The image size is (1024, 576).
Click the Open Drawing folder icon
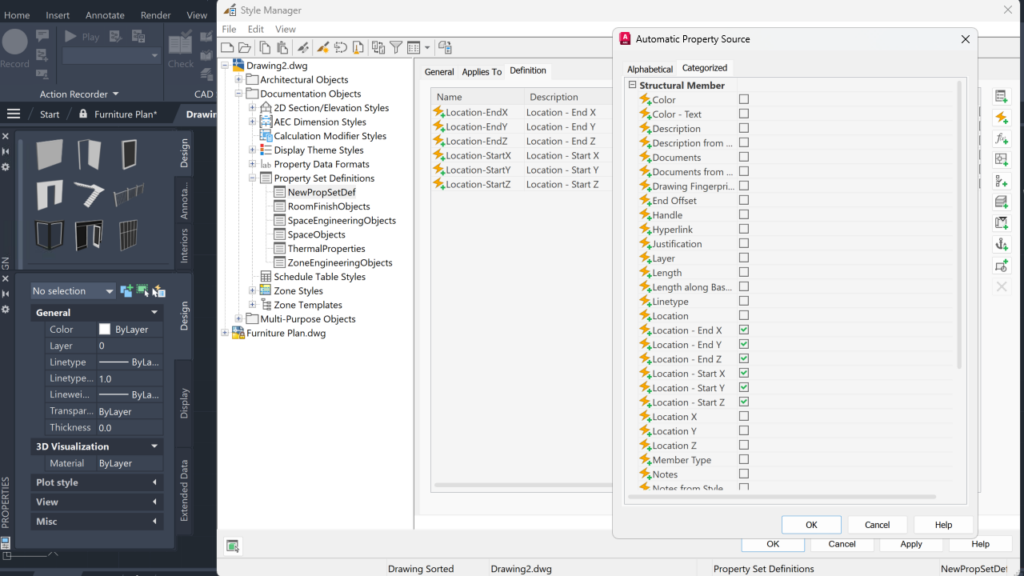point(245,48)
